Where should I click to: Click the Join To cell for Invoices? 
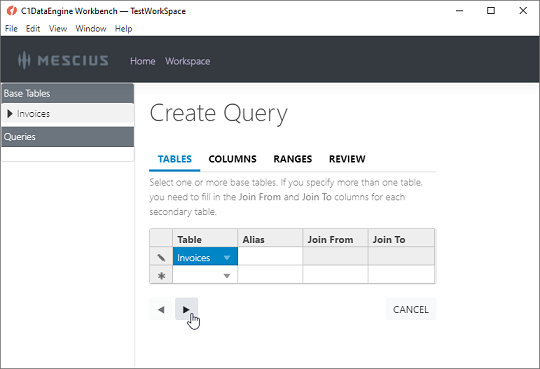(401, 256)
